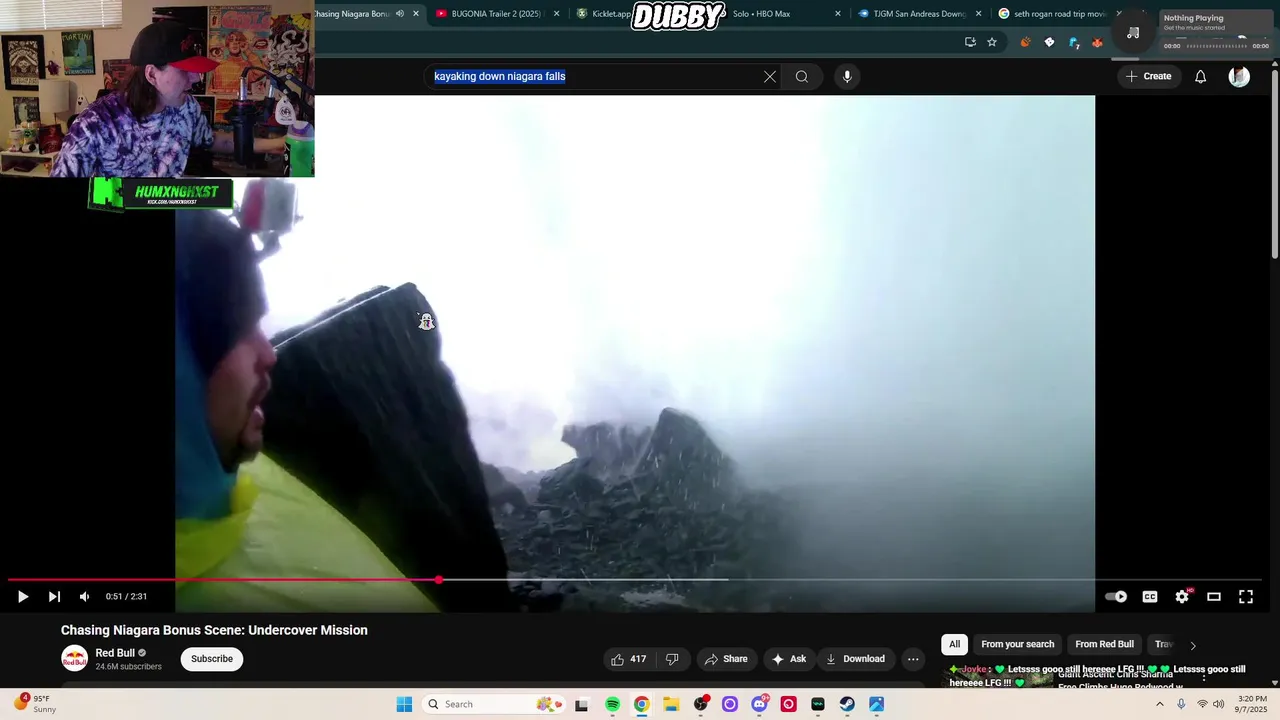This screenshot has width=1280, height=720.
Task: Click the install app icon in address bar
Action: pos(970,42)
